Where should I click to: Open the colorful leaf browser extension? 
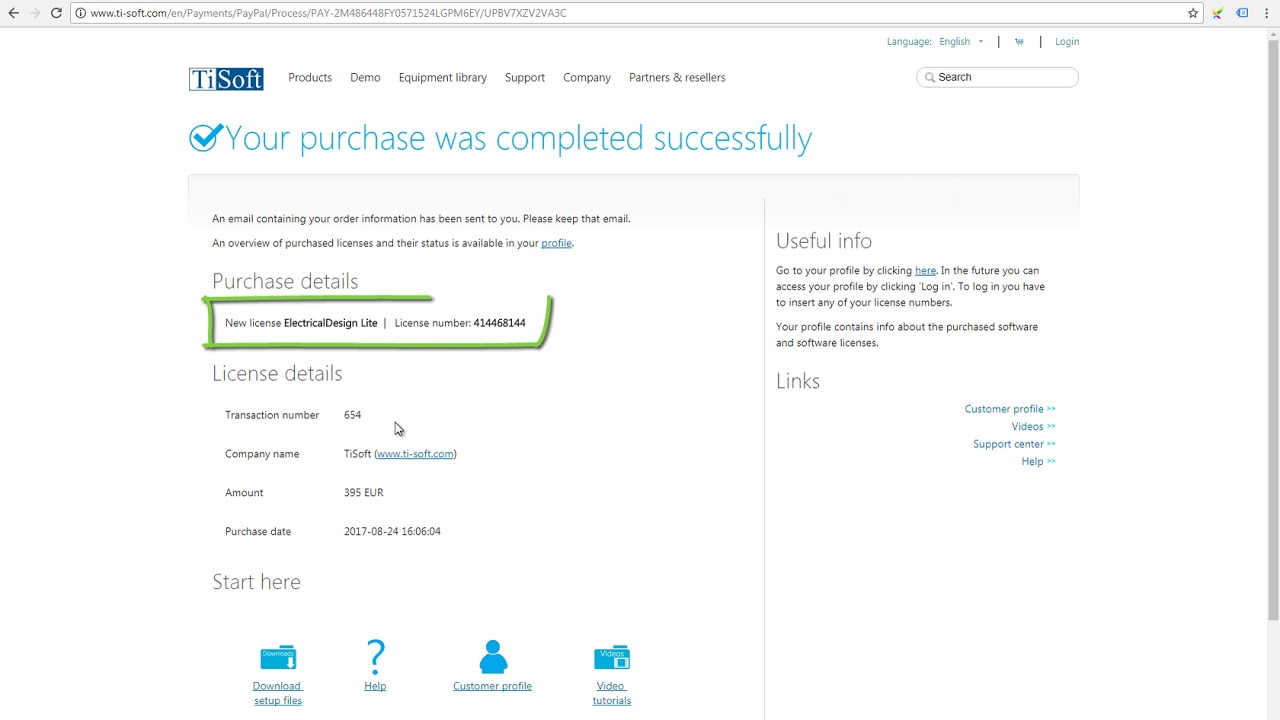click(x=1217, y=13)
